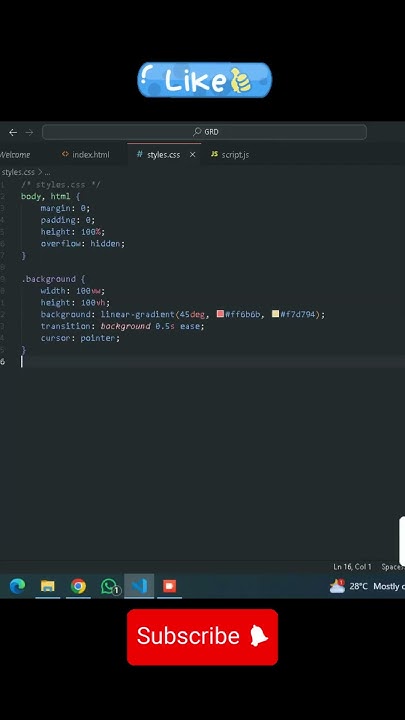Click the HTML icon on index.html tab

click(x=65, y=154)
